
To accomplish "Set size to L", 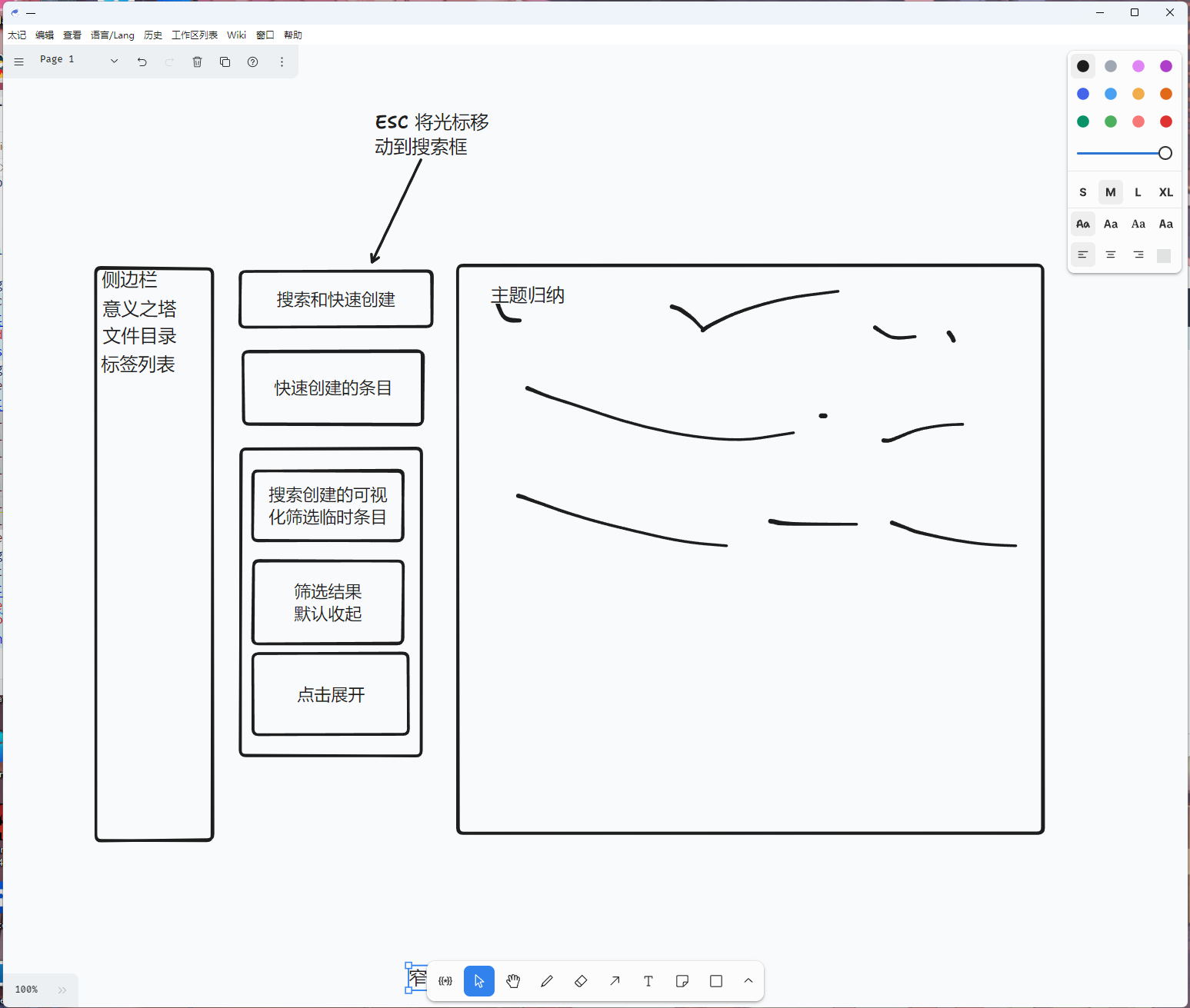I will (x=1138, y=192).
